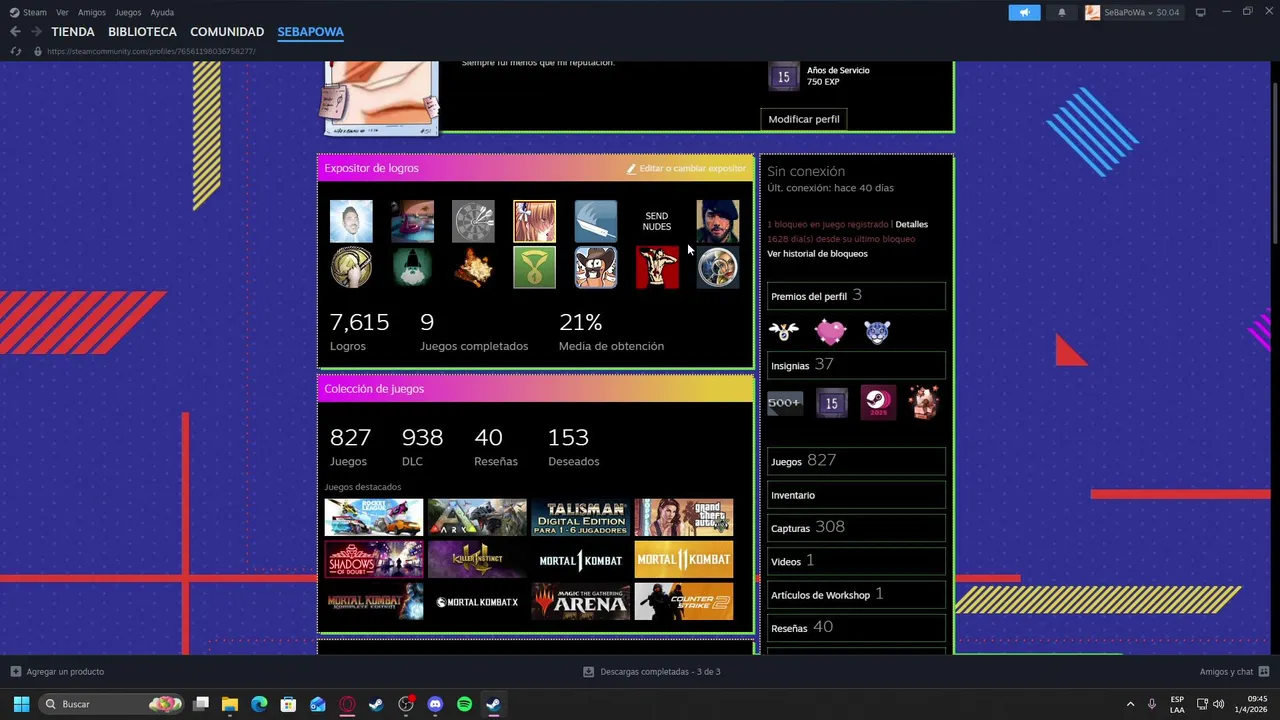The image size is (1280, 720).
Task: Open the green medal achievement icon
Action: coord(535,267)
